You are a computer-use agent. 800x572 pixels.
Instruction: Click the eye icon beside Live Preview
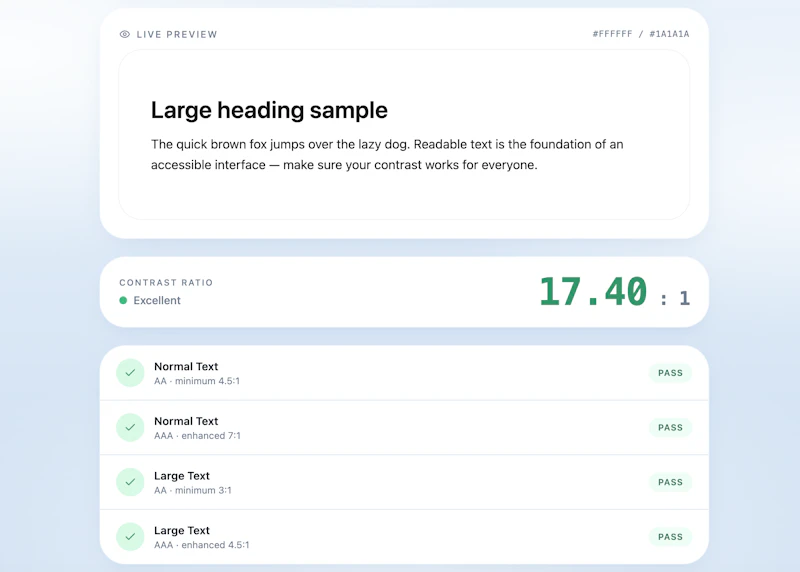coord(124,34)
